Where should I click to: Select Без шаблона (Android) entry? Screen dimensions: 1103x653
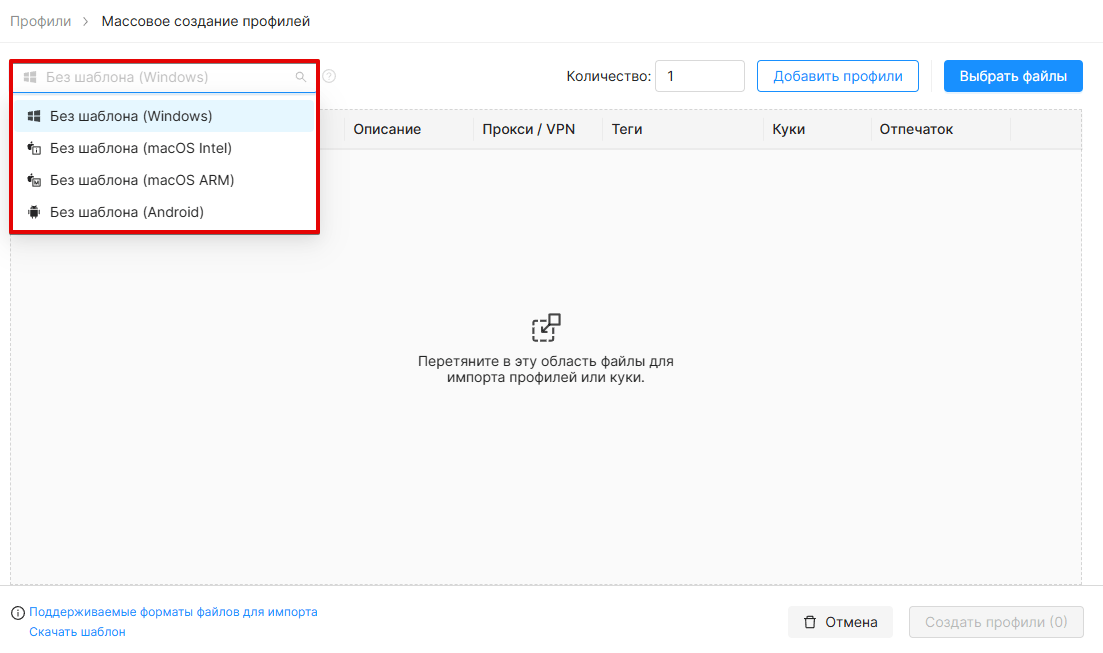tap(164, 212)
